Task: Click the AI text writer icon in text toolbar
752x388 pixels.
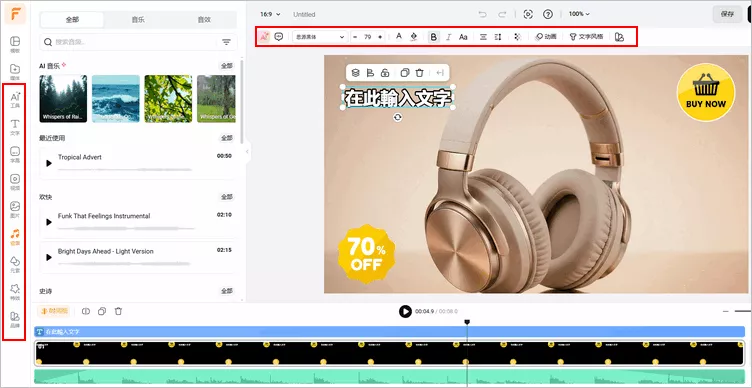Action: (264, 36)
